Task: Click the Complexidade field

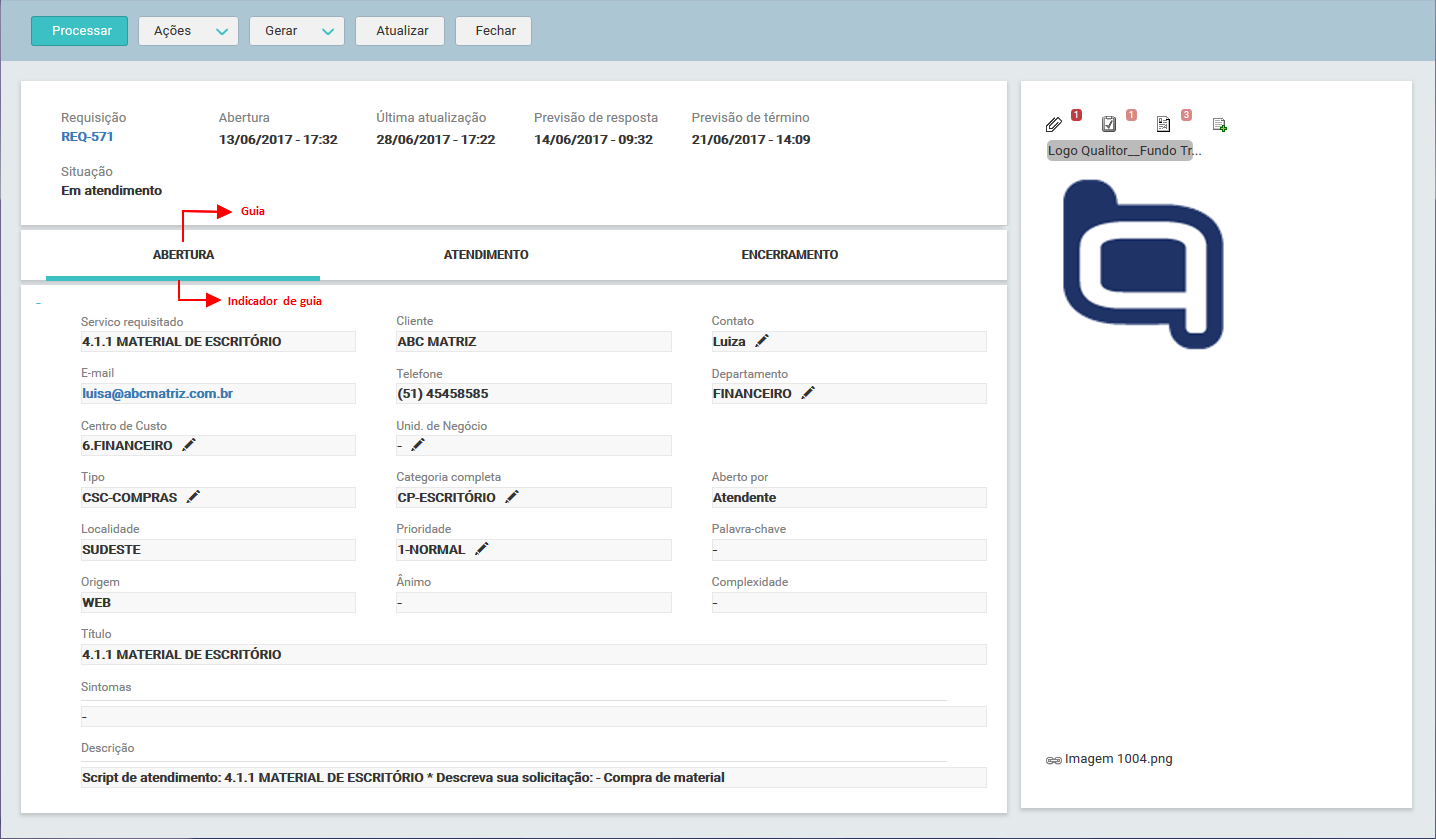Action: [849, 602]
